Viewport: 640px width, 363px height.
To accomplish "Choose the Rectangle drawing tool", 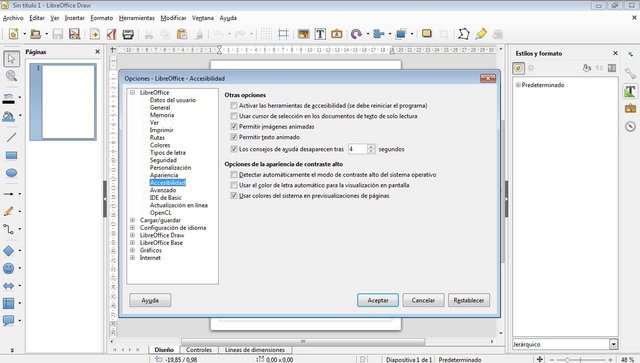I will tap(11, 155).
